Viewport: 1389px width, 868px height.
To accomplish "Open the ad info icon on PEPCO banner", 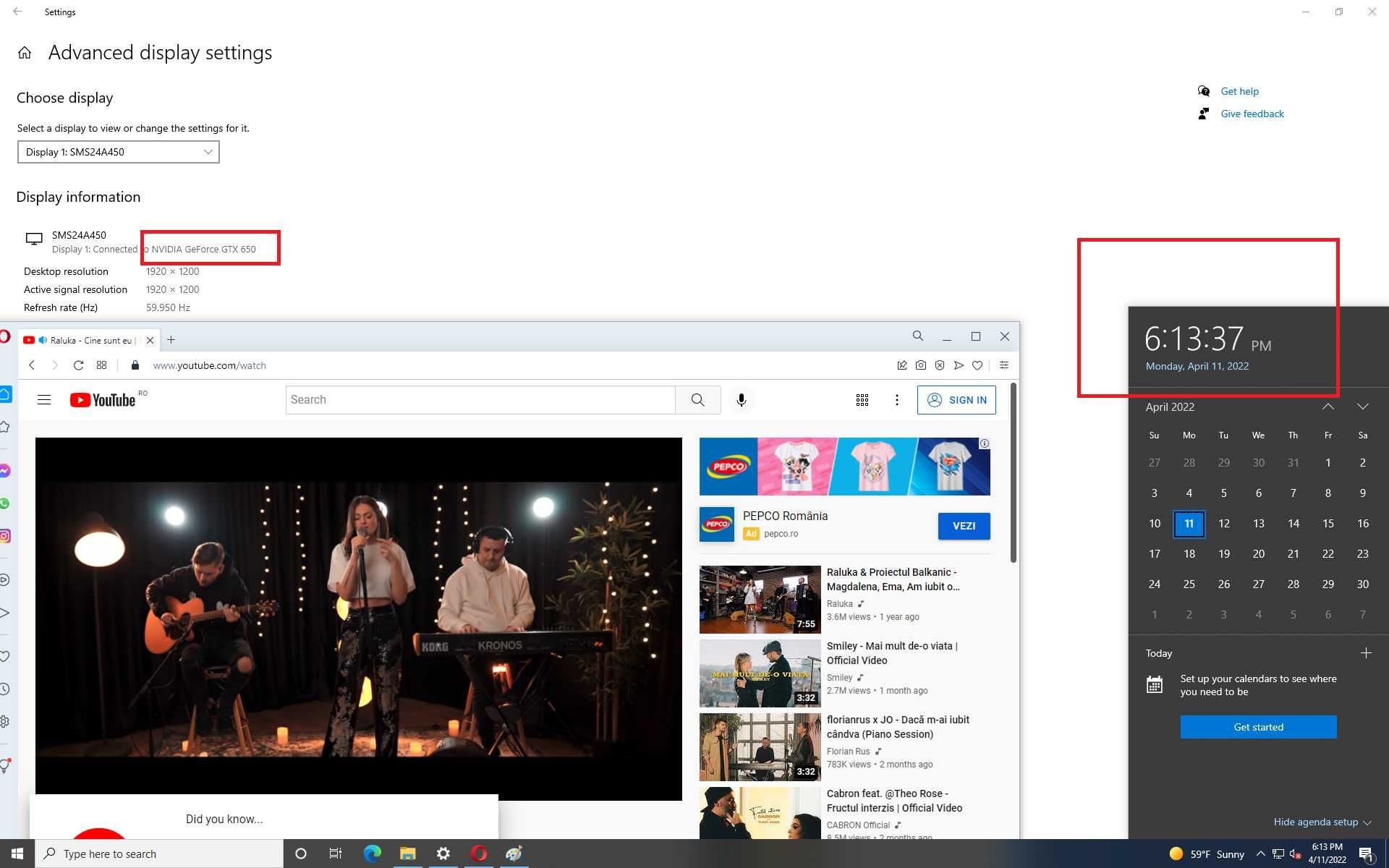I will click(x=985, y=443).
